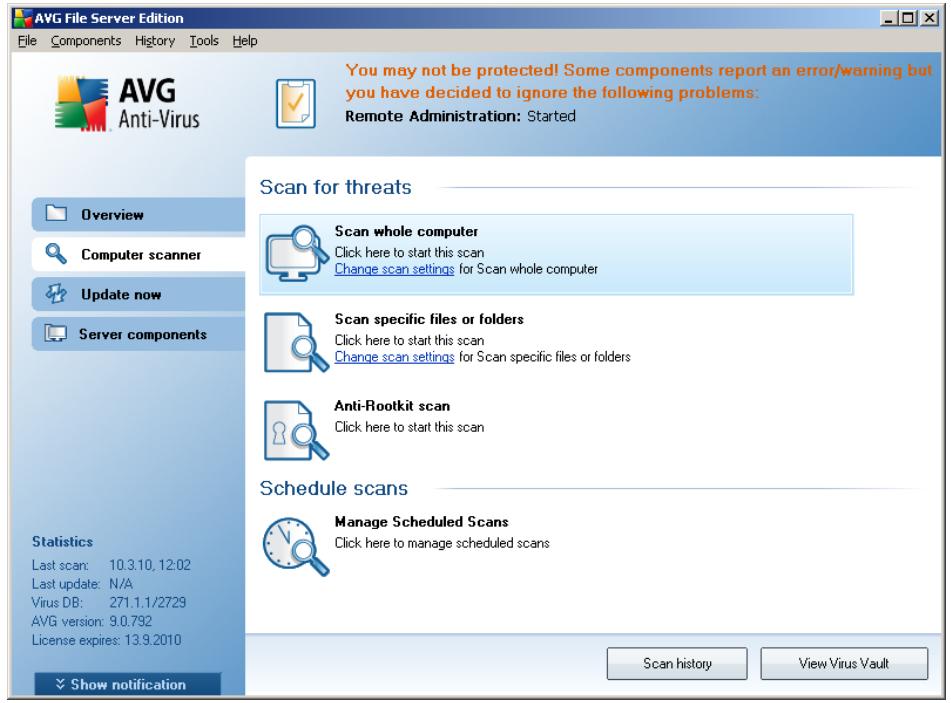Expand the Show notification bar

[x=127, y=684]
